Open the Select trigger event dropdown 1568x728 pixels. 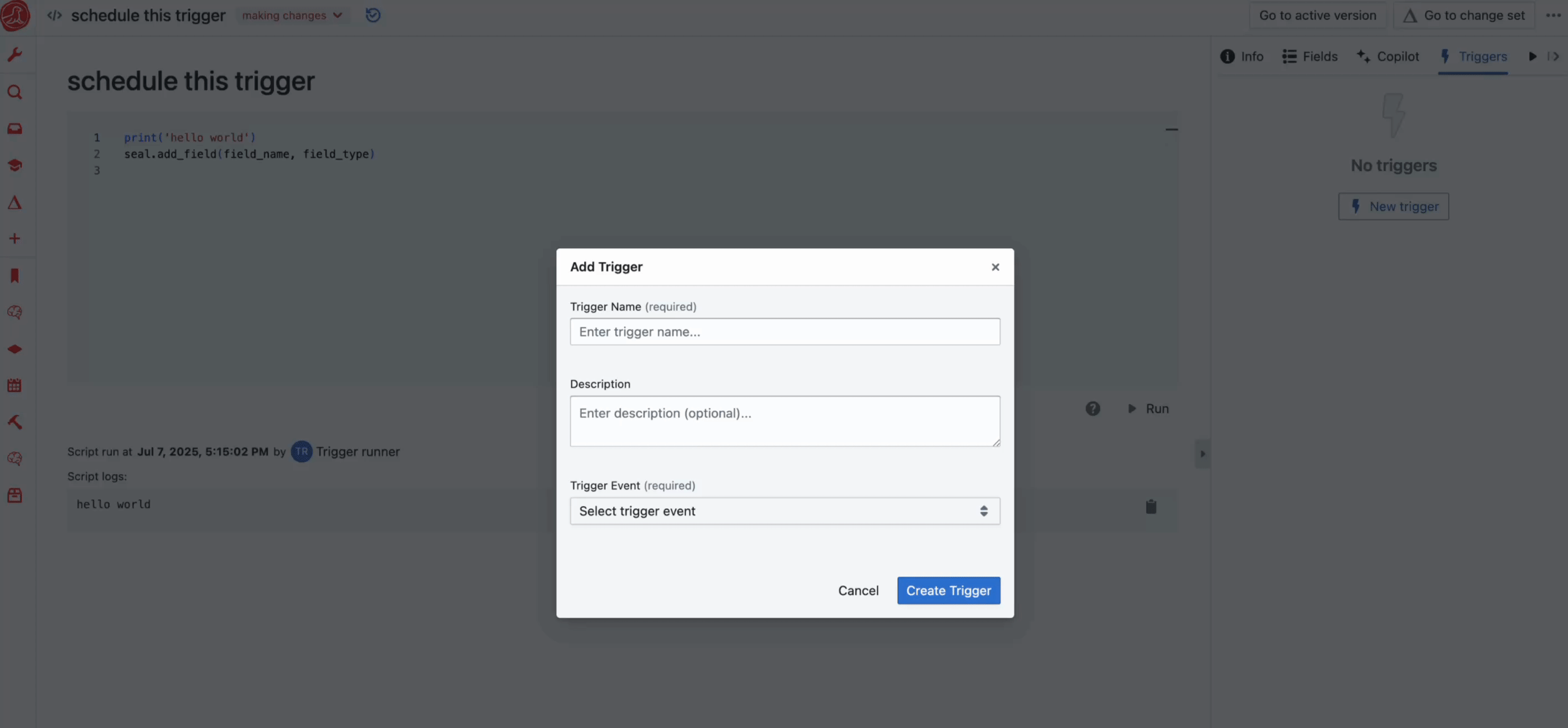coord(784,511)
